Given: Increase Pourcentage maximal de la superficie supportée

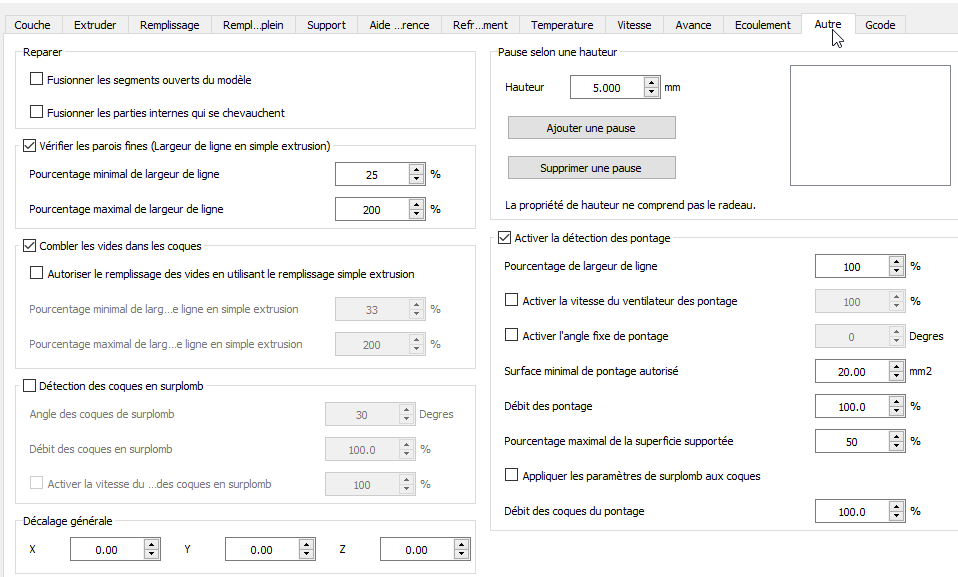Looking at the screenshot, I should (896, 436).
